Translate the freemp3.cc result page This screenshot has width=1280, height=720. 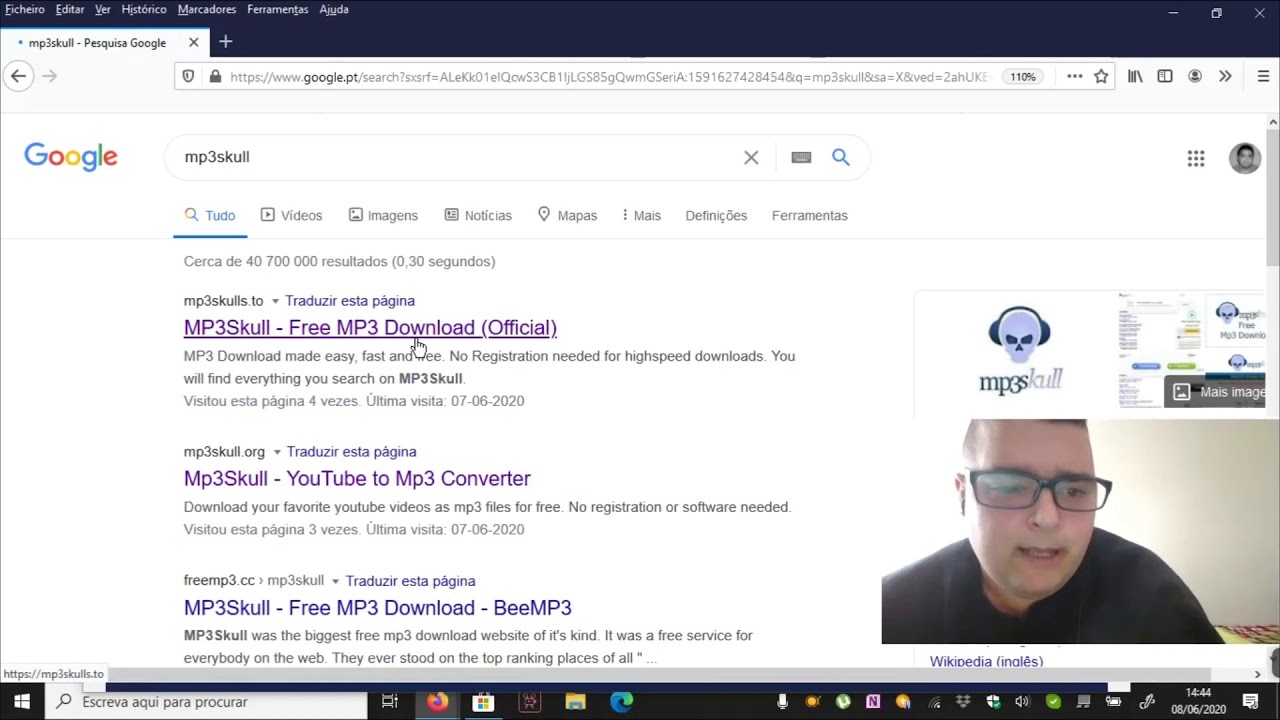click(x=410, y=581)
